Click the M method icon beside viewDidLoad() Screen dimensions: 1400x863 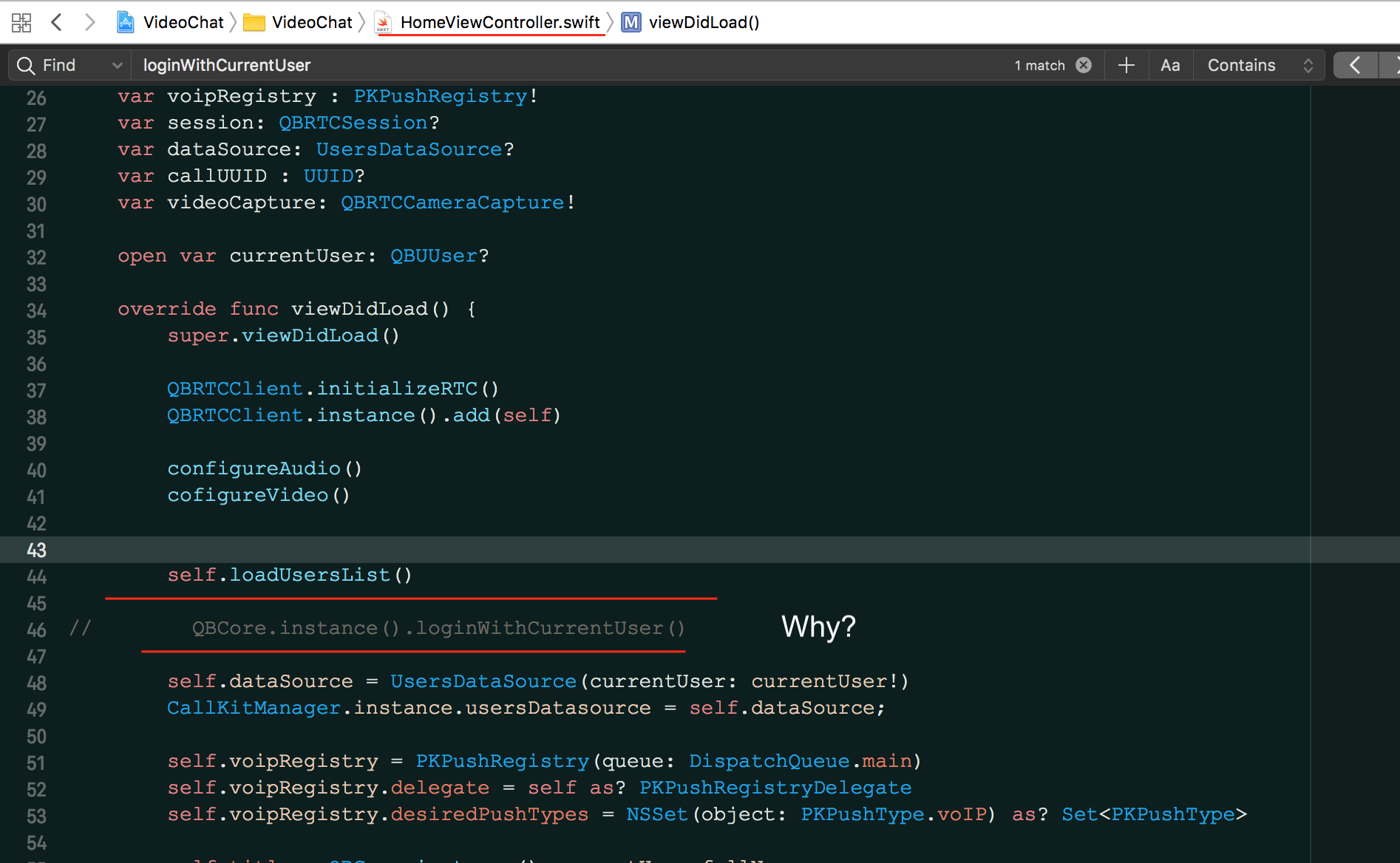pyautogui.click(x=631, y=22)
